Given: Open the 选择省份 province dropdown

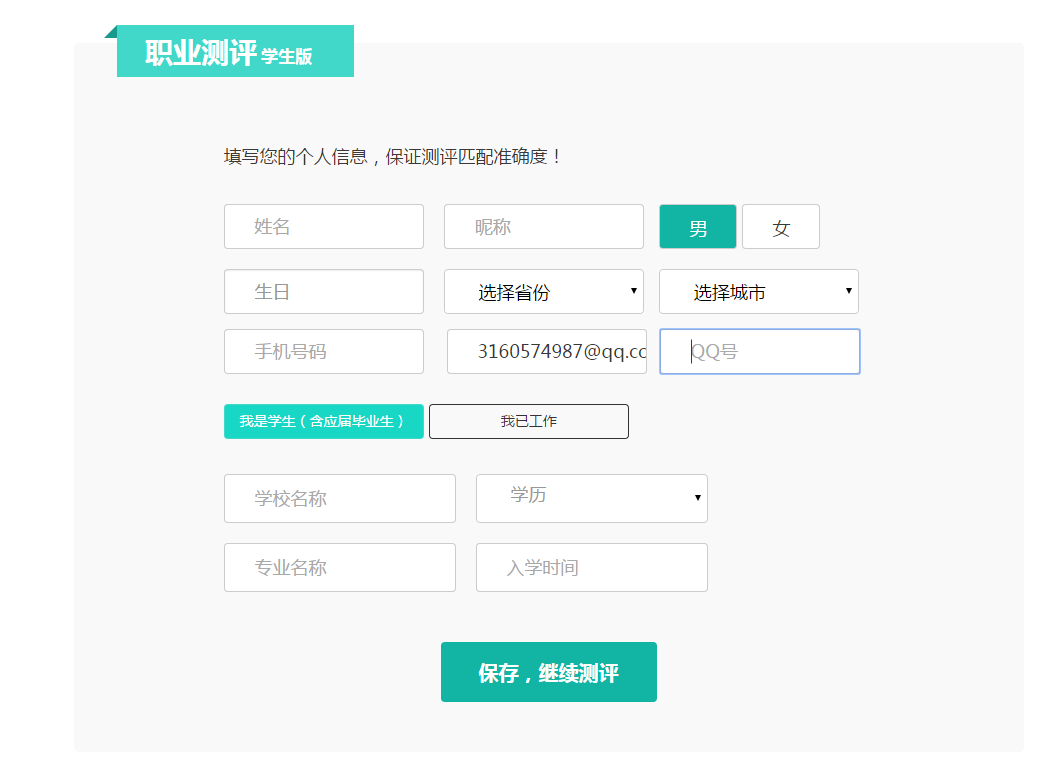Looking at the screenshot, I should (x=543, y=292).
